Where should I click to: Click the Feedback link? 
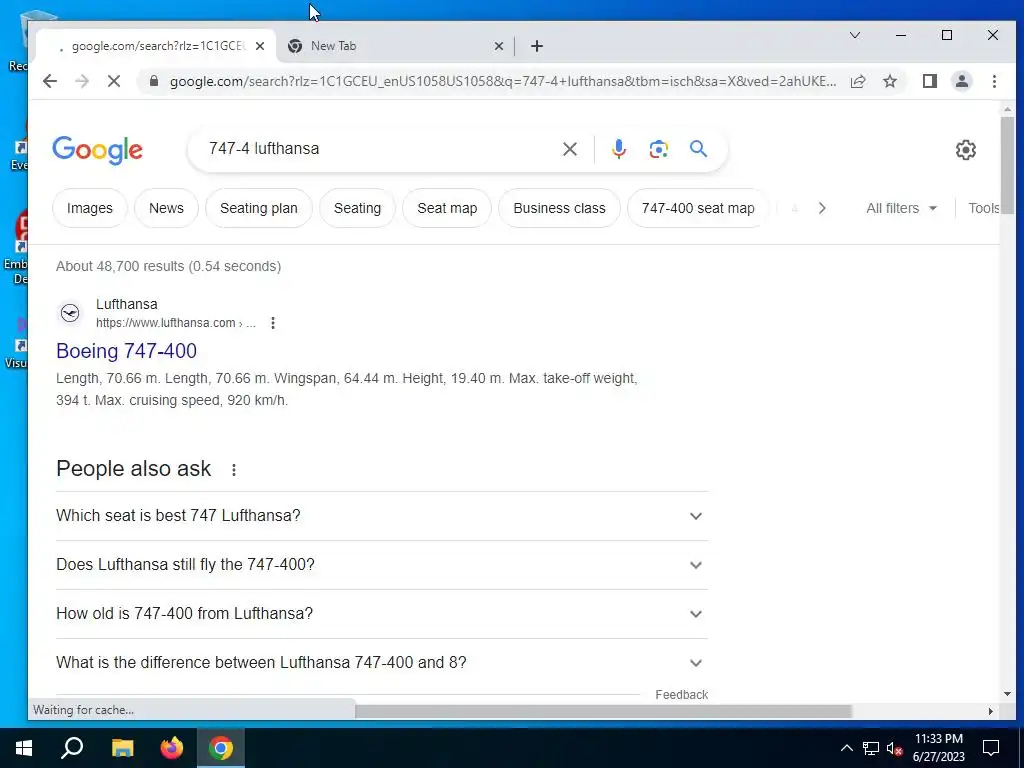click(681, 695)
